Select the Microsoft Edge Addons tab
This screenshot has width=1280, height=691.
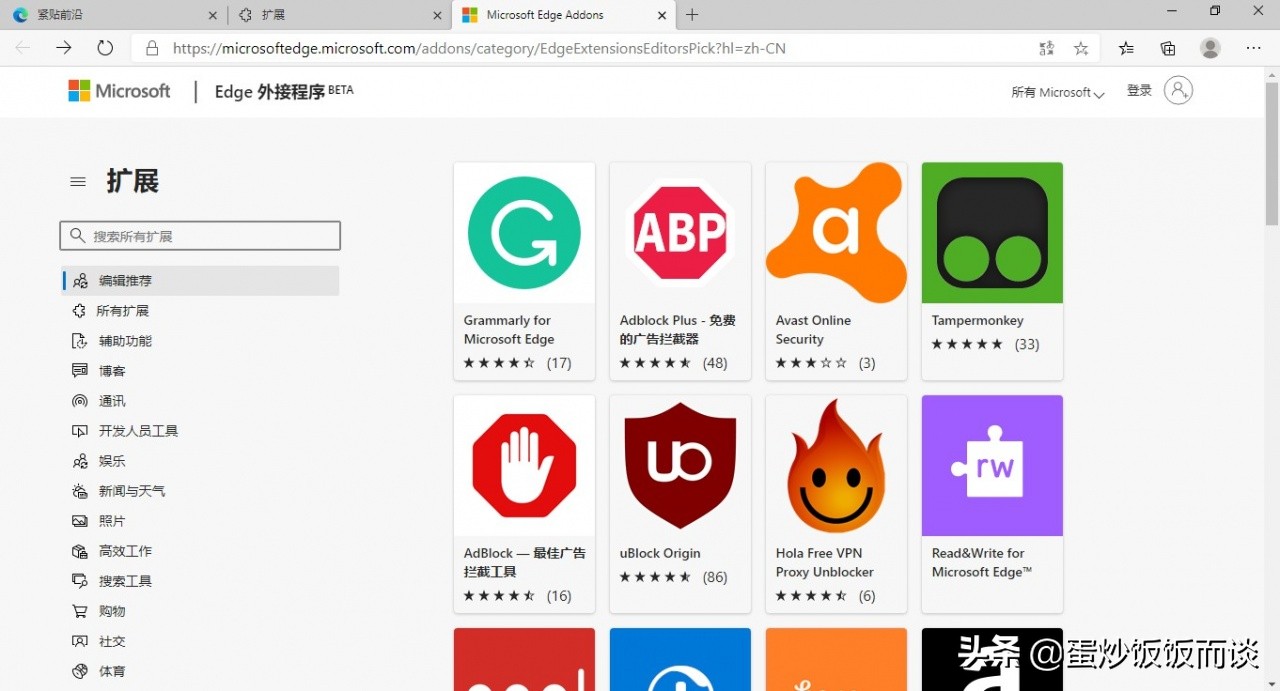click(565, 15)
